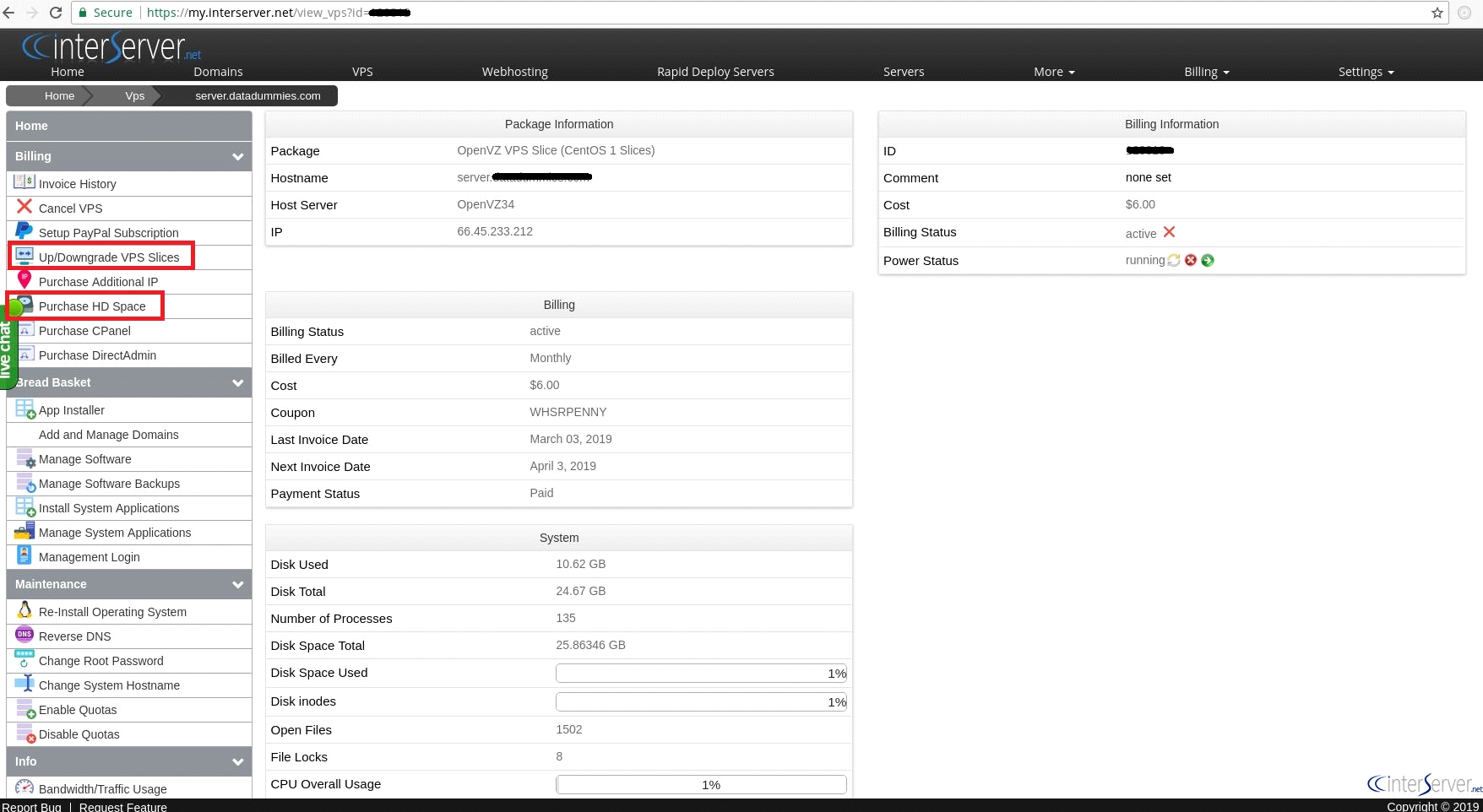Bookmark page with the star icon
Screen dimensions: 1483x812
click(1437, 13)
